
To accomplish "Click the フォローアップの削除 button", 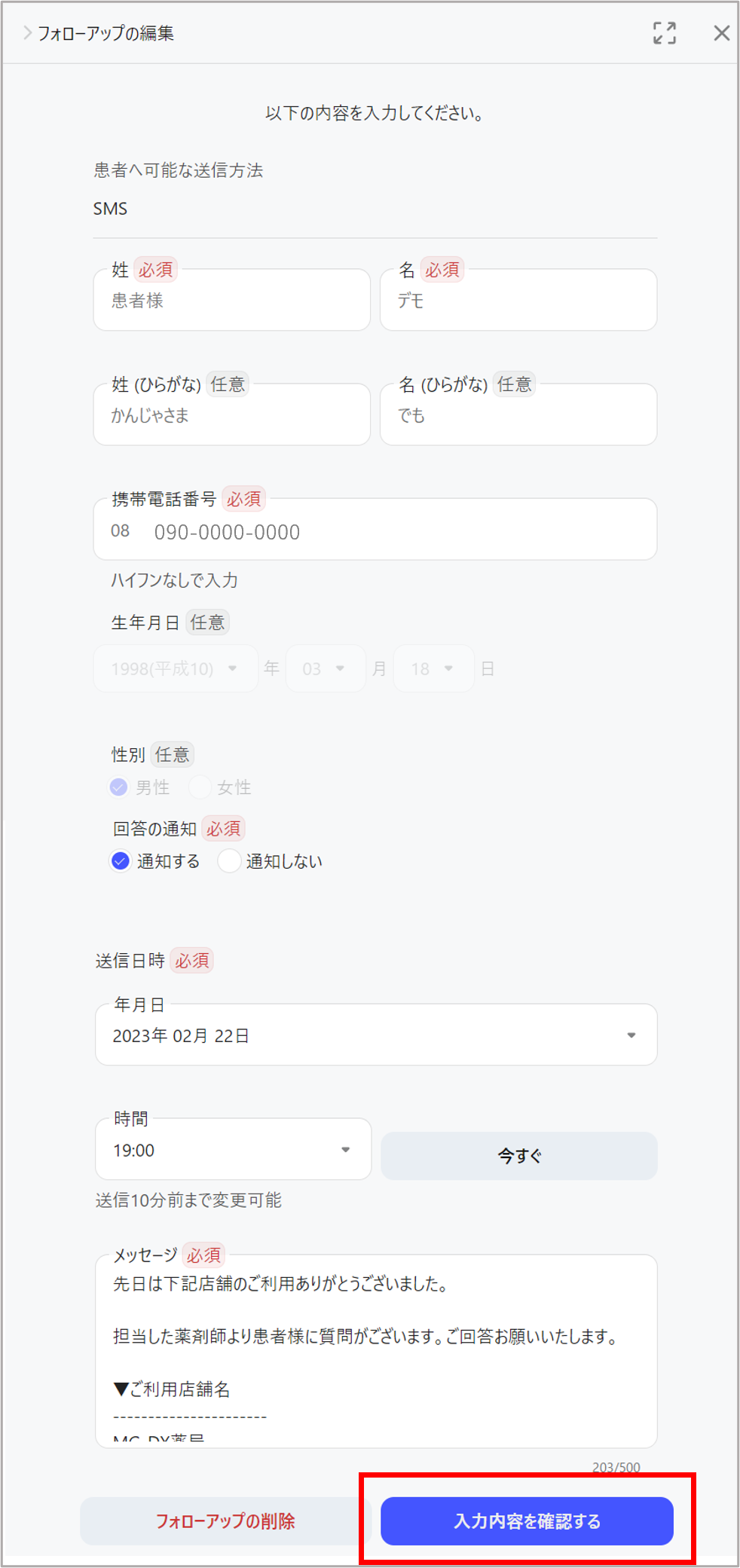I will [x=225, y=1521].
